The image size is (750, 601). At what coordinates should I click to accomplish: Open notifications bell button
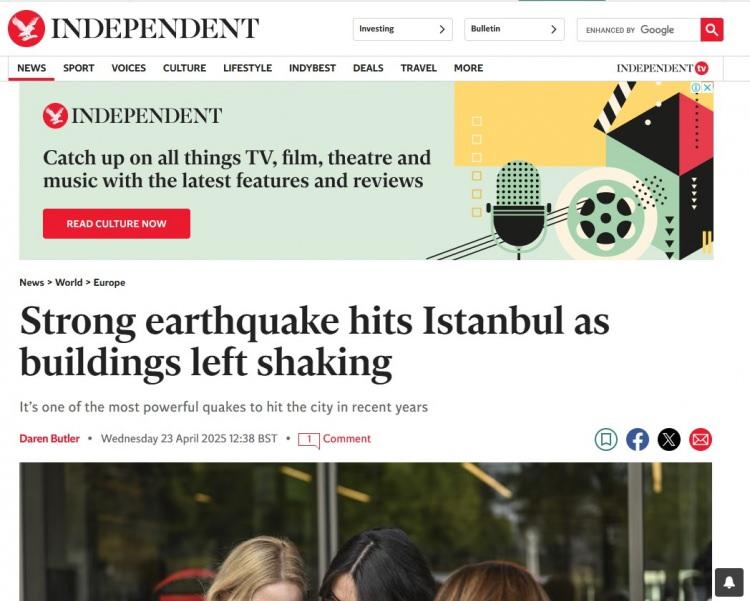[729, 582]
